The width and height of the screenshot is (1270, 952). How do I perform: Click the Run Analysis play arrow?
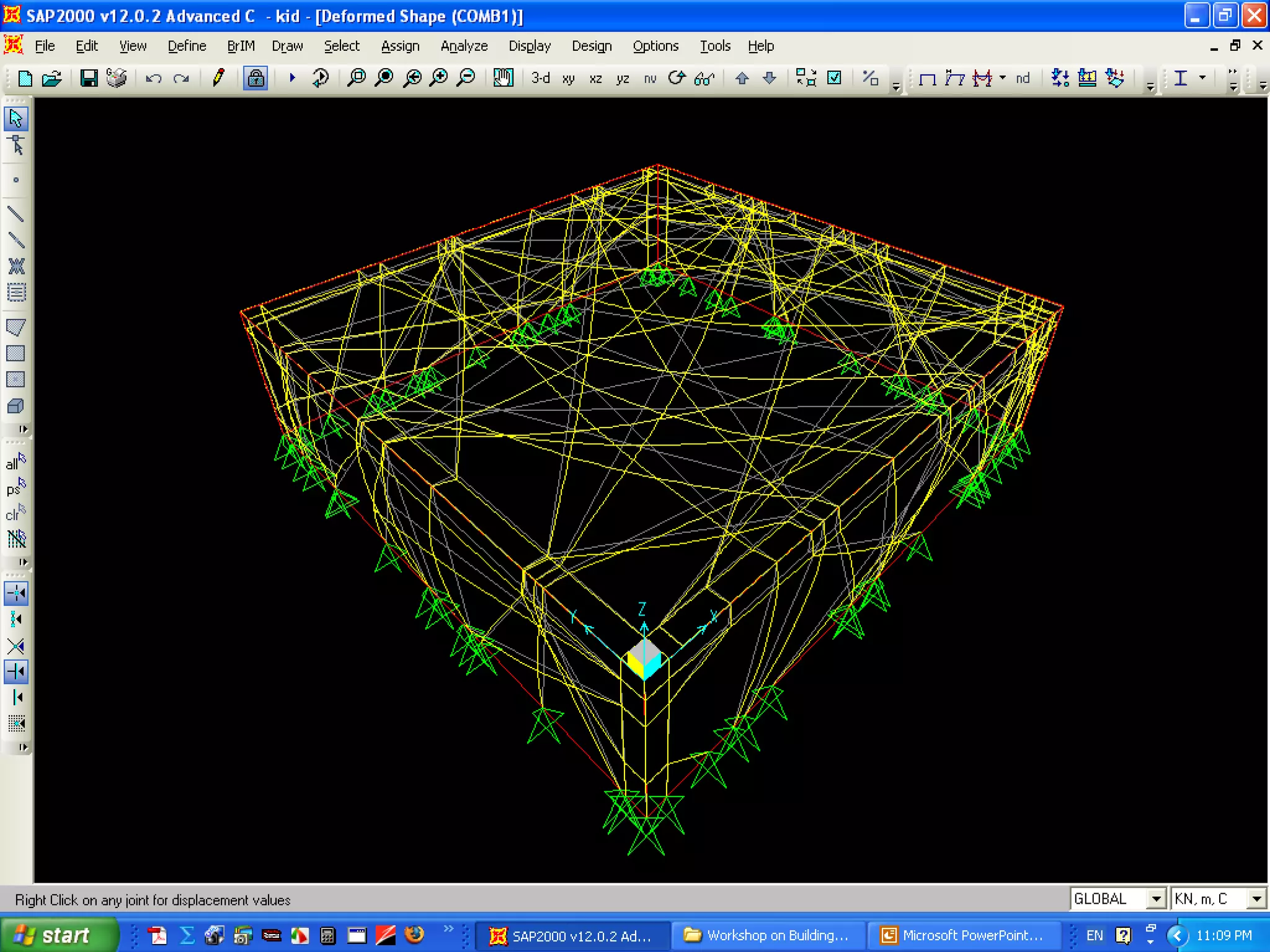coord(292,78)
